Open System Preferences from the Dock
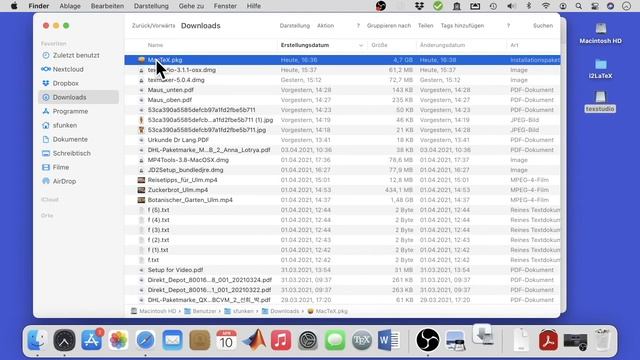This screenshot has width=640, height=360. pos(308,340)
